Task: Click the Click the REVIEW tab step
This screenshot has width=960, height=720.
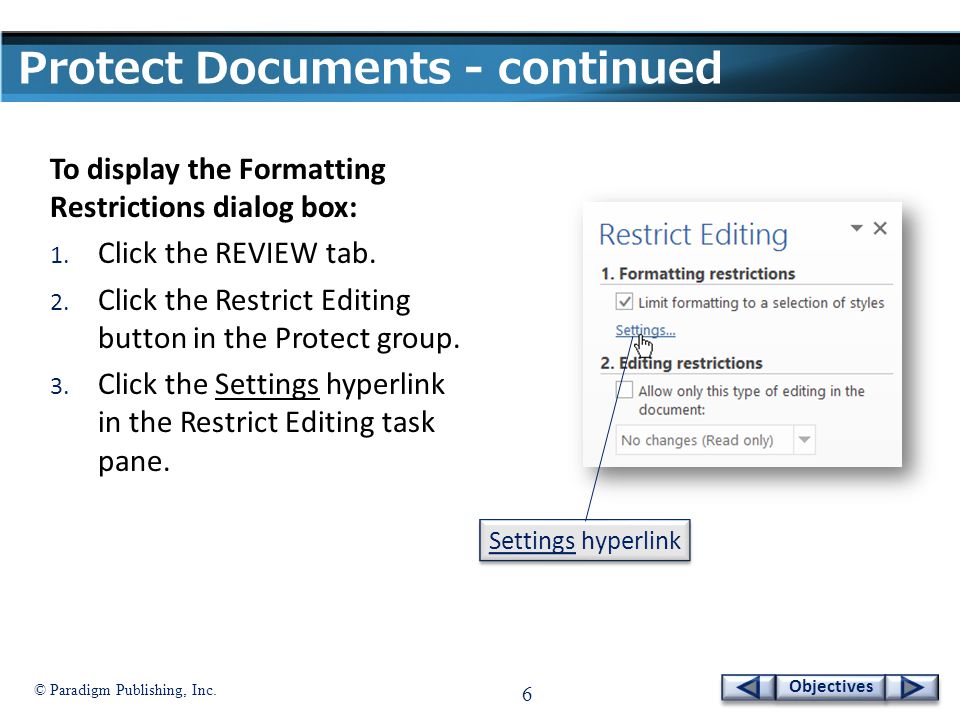Action: (x=237, y=253)
